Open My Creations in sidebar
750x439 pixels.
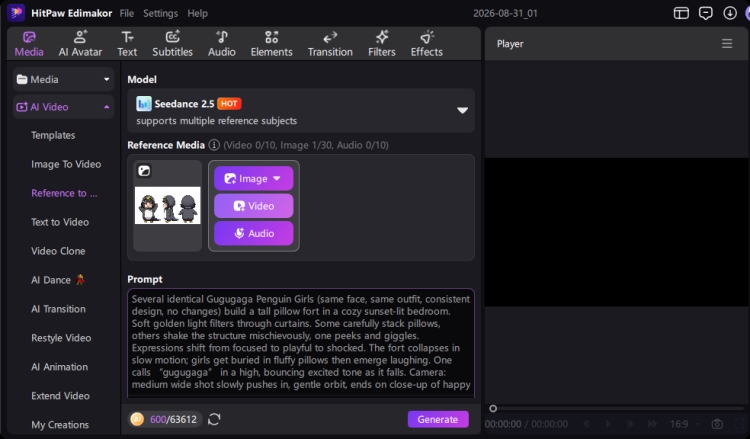(x=60, y=425)
